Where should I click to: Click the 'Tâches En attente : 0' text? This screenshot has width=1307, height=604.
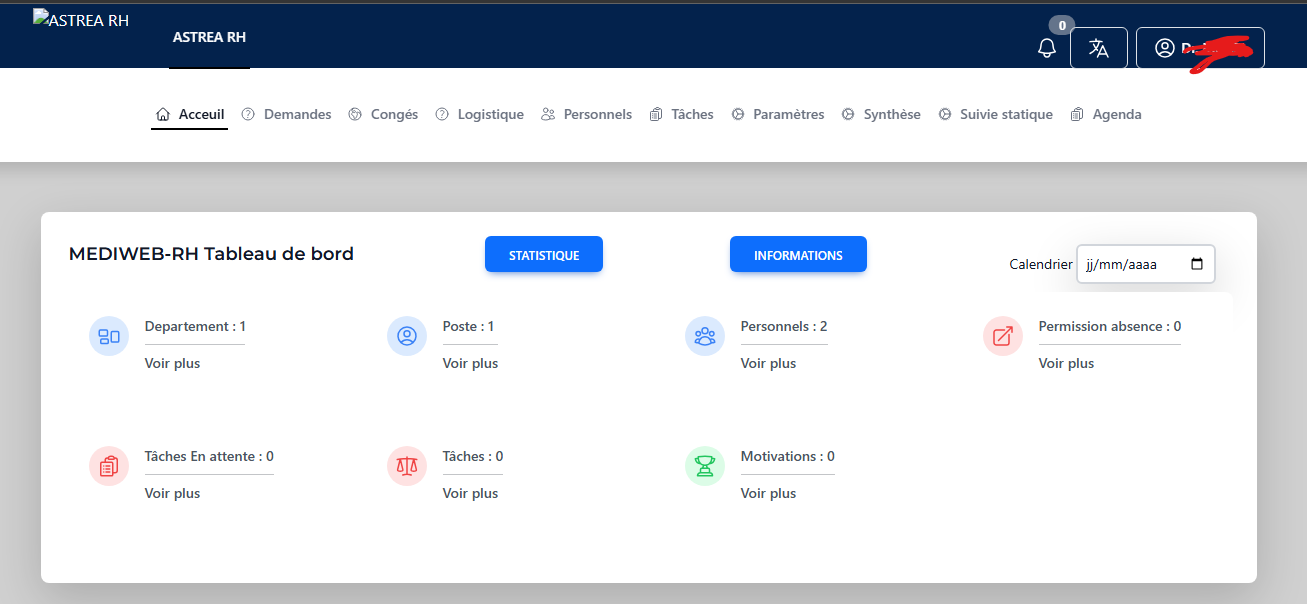click(209, 456)
